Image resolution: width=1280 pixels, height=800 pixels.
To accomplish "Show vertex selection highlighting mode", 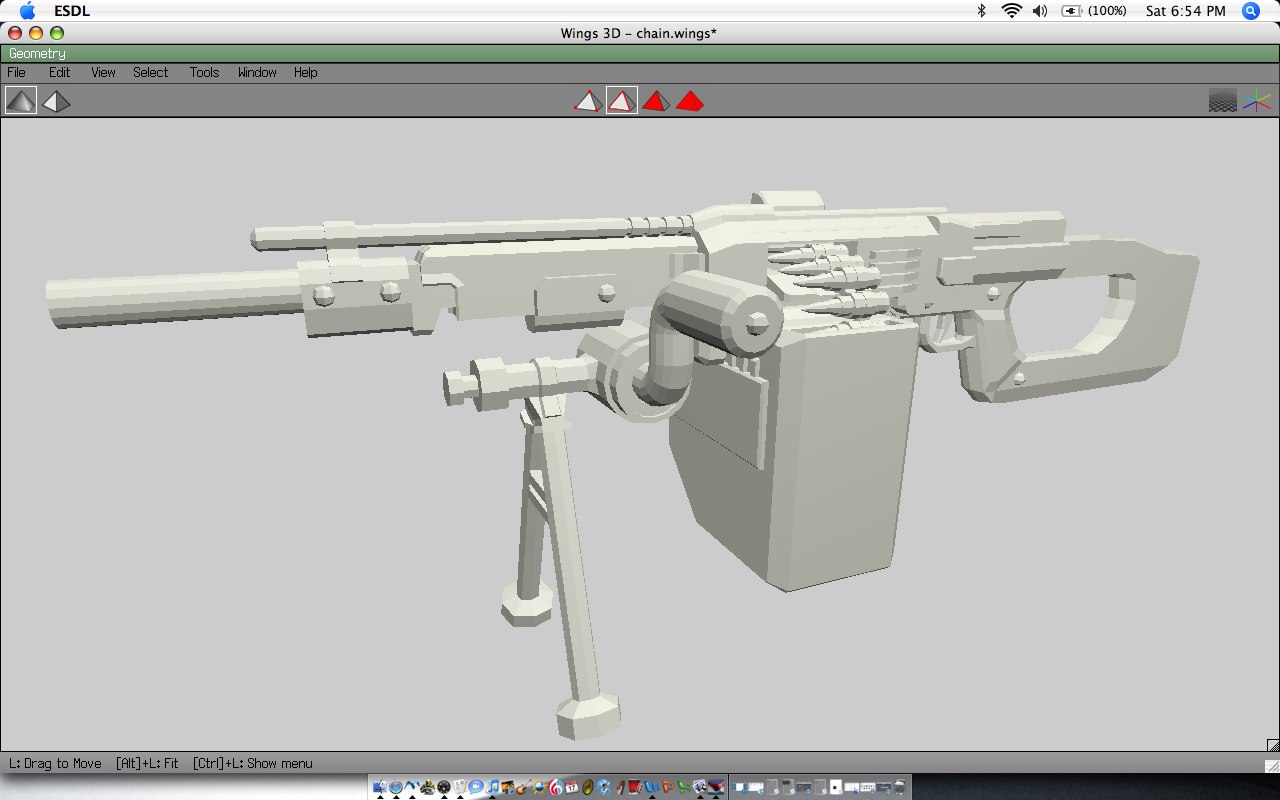I will tap(587, 100).
